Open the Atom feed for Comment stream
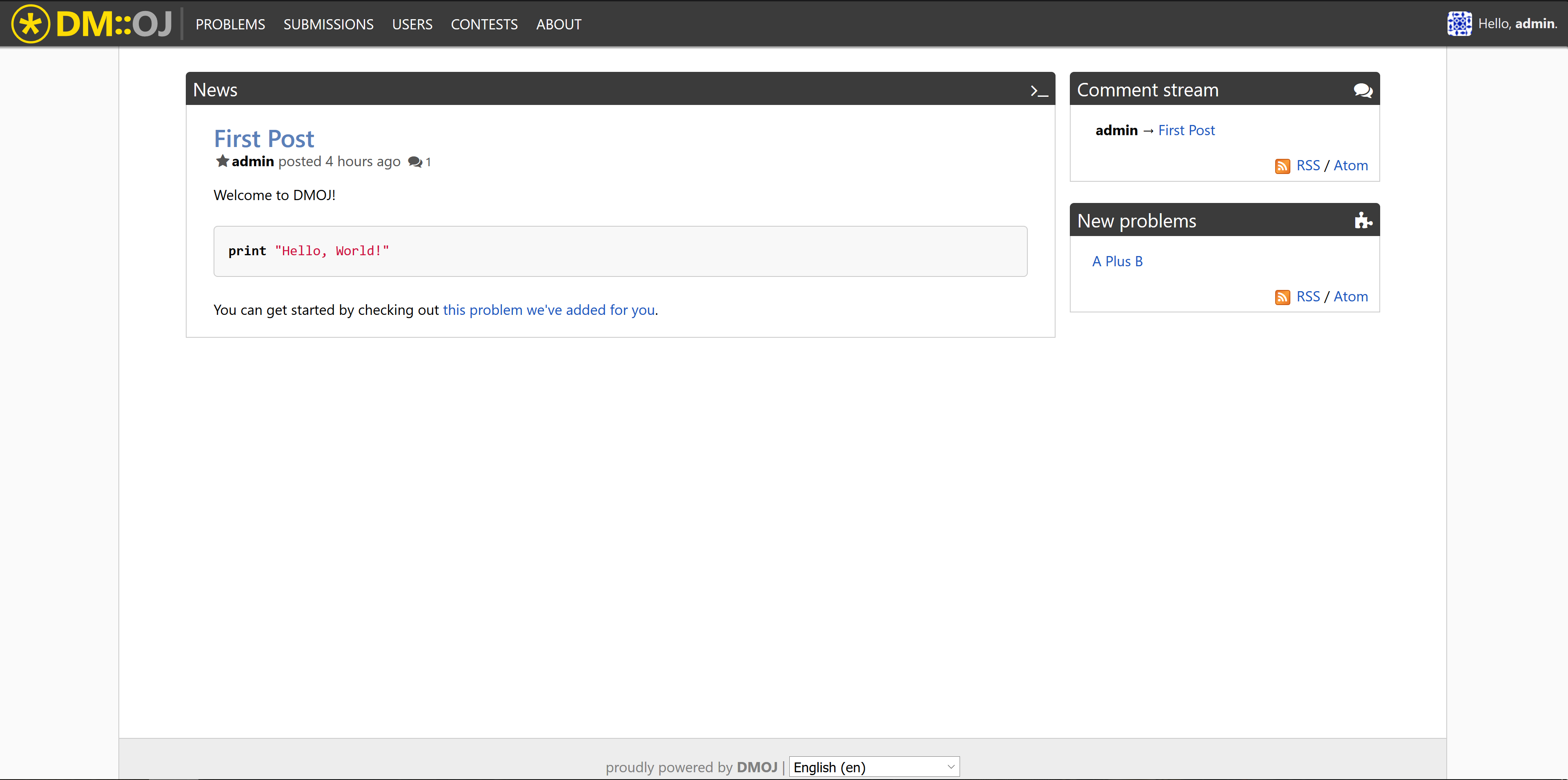 click(x=1351, y=165)
